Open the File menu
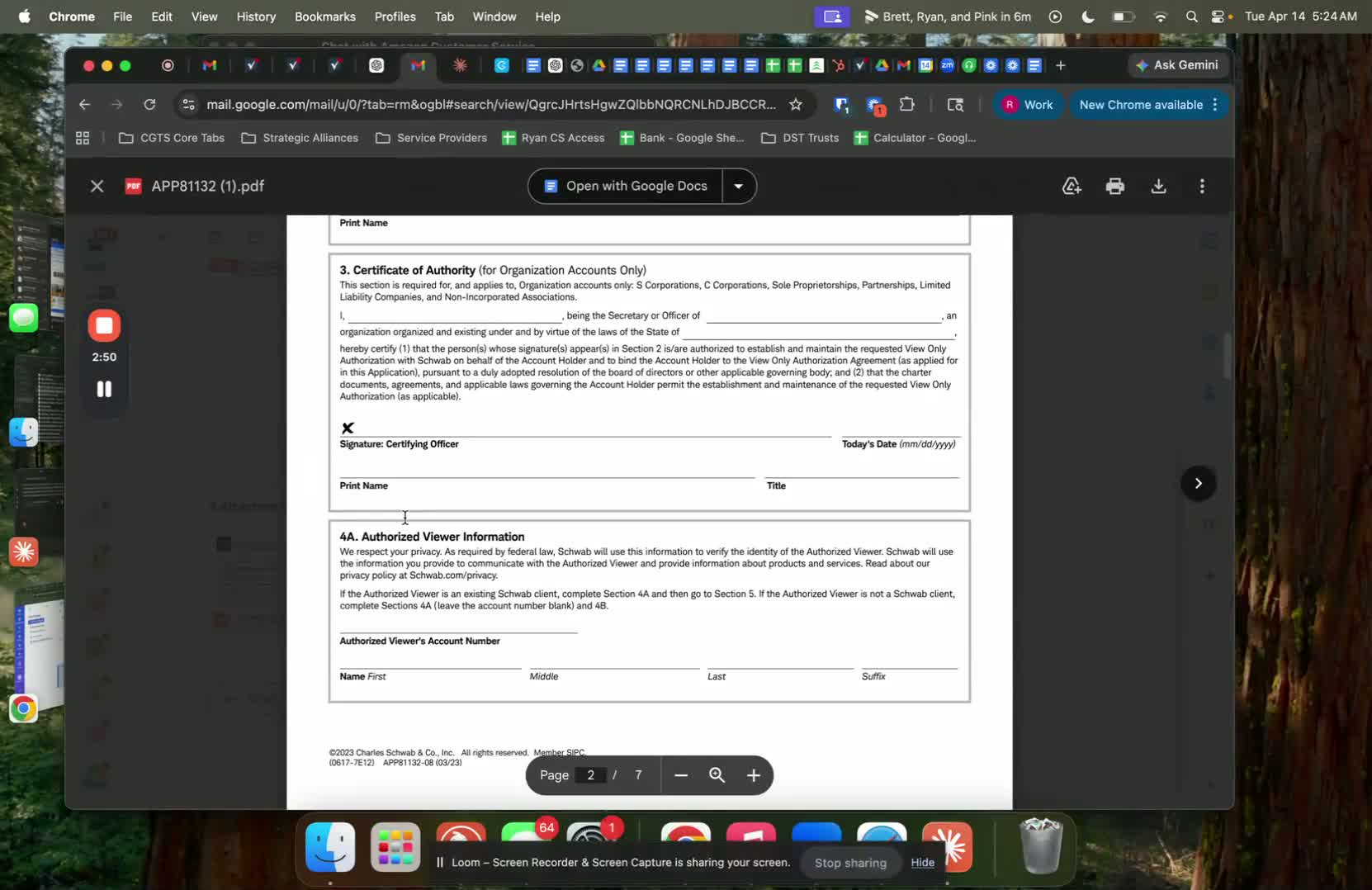This screenshot has width=1372, height=890. tap(122, 17)
